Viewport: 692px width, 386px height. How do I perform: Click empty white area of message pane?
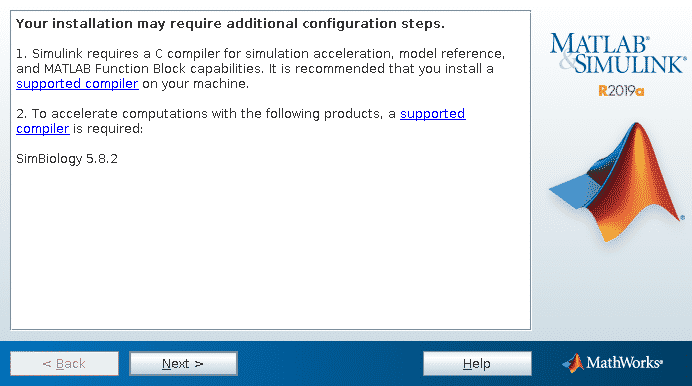(270, 247)
